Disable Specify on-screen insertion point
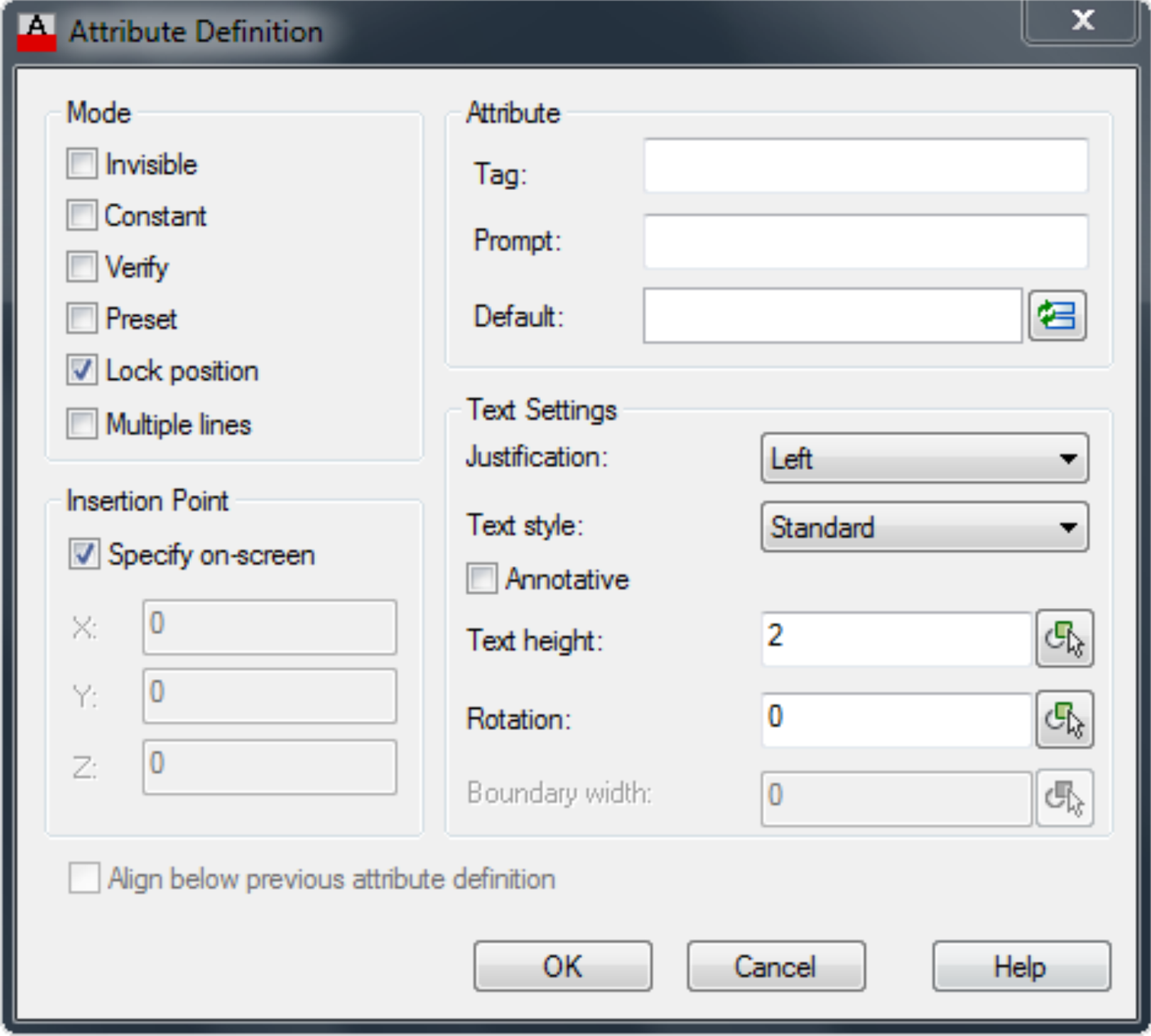1151x1036 pixels. (84, 555)
